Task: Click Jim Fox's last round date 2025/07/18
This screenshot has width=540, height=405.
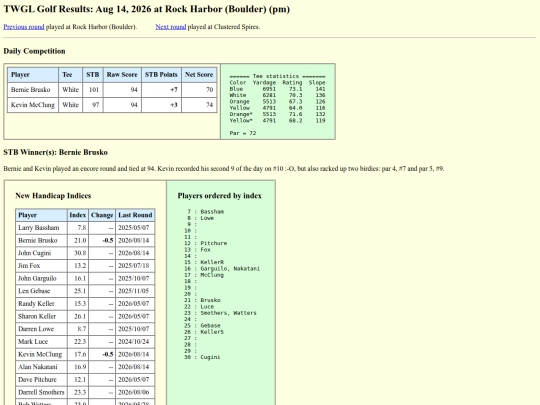Action: click(x=134, y=266)
